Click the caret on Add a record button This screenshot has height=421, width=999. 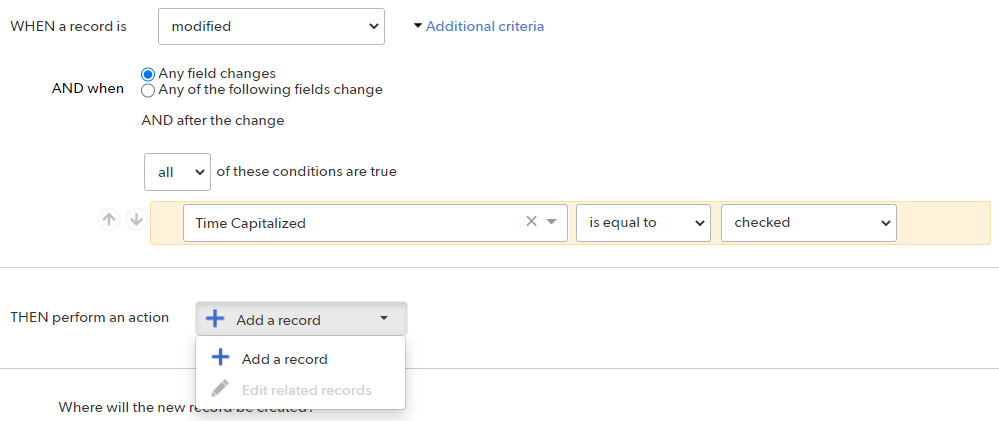[x=384, y=318]
